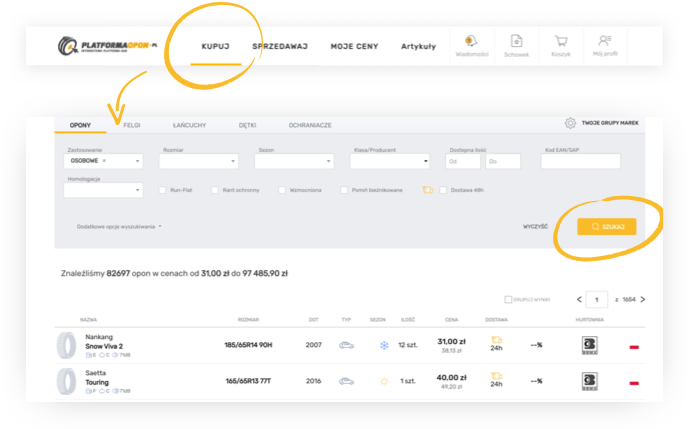689x429 pixels.
Task: Go to the next results page arrow
Action: click(642, 299)
